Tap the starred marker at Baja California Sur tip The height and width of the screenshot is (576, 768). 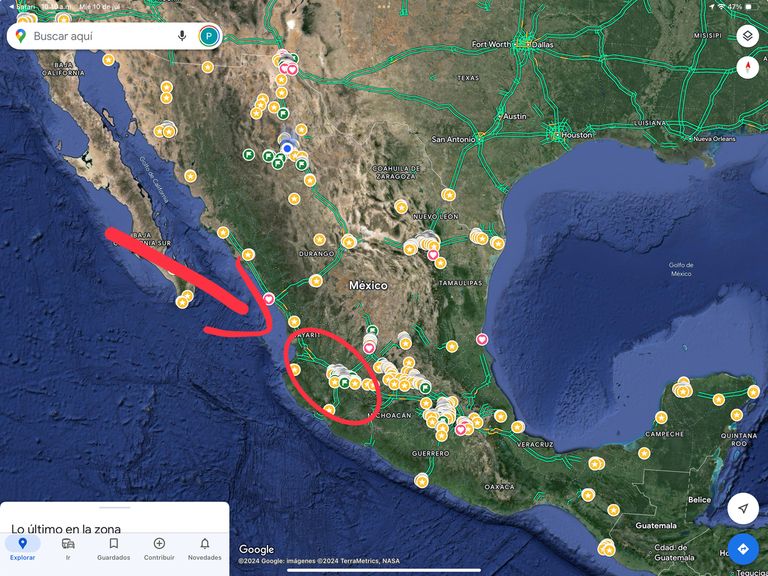[x=182, y=302]
